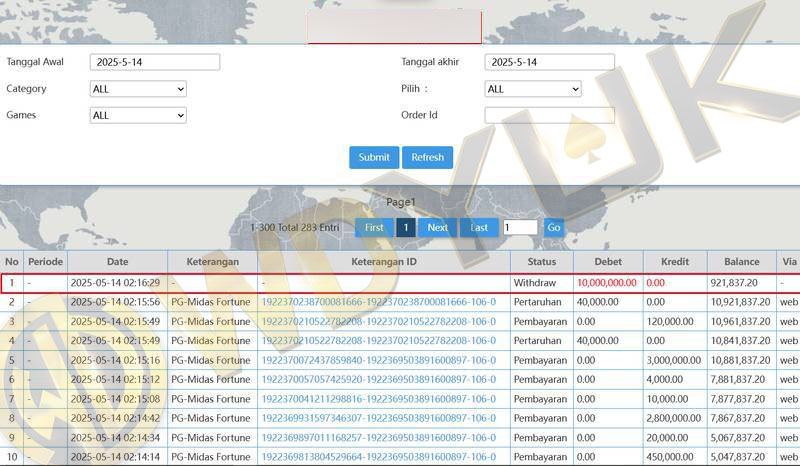Open the Pilih dropdown
Viewport: 800px width, 466px height.
coord(533,89)
